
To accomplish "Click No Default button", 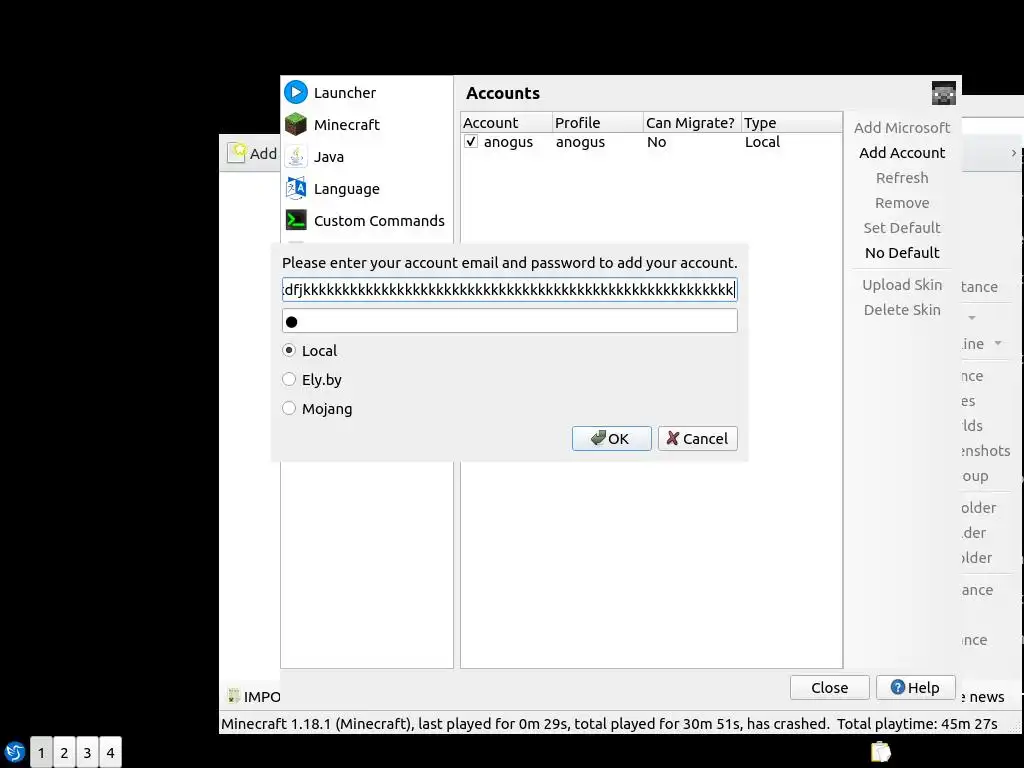I will 902,253.
